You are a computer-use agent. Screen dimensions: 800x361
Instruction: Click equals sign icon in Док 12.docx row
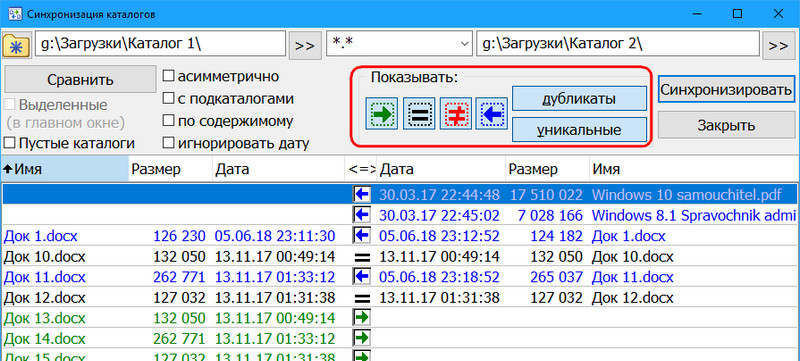tap(361, 298)
